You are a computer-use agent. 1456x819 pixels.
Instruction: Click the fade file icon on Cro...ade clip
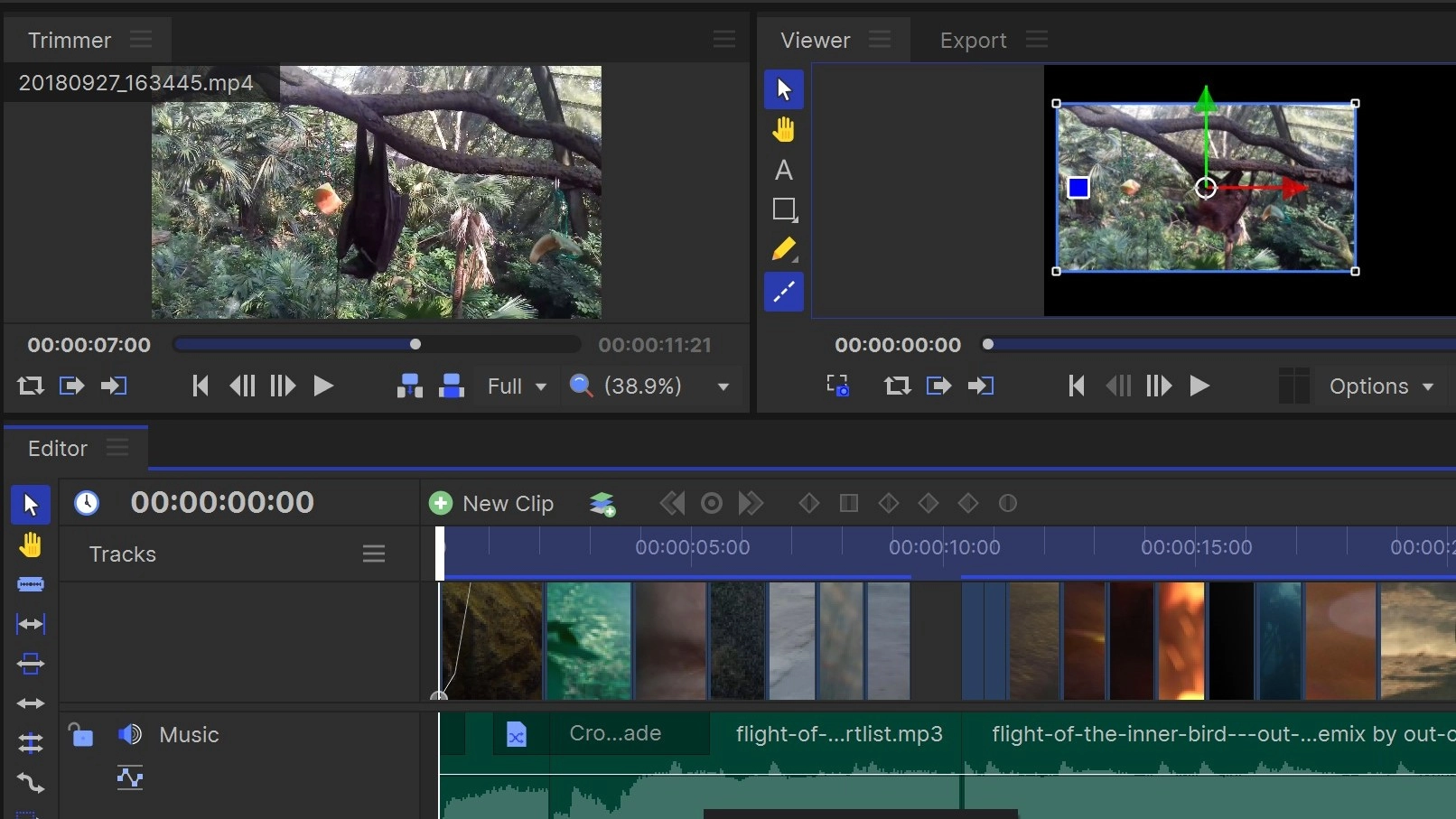(x=516, y=735)
